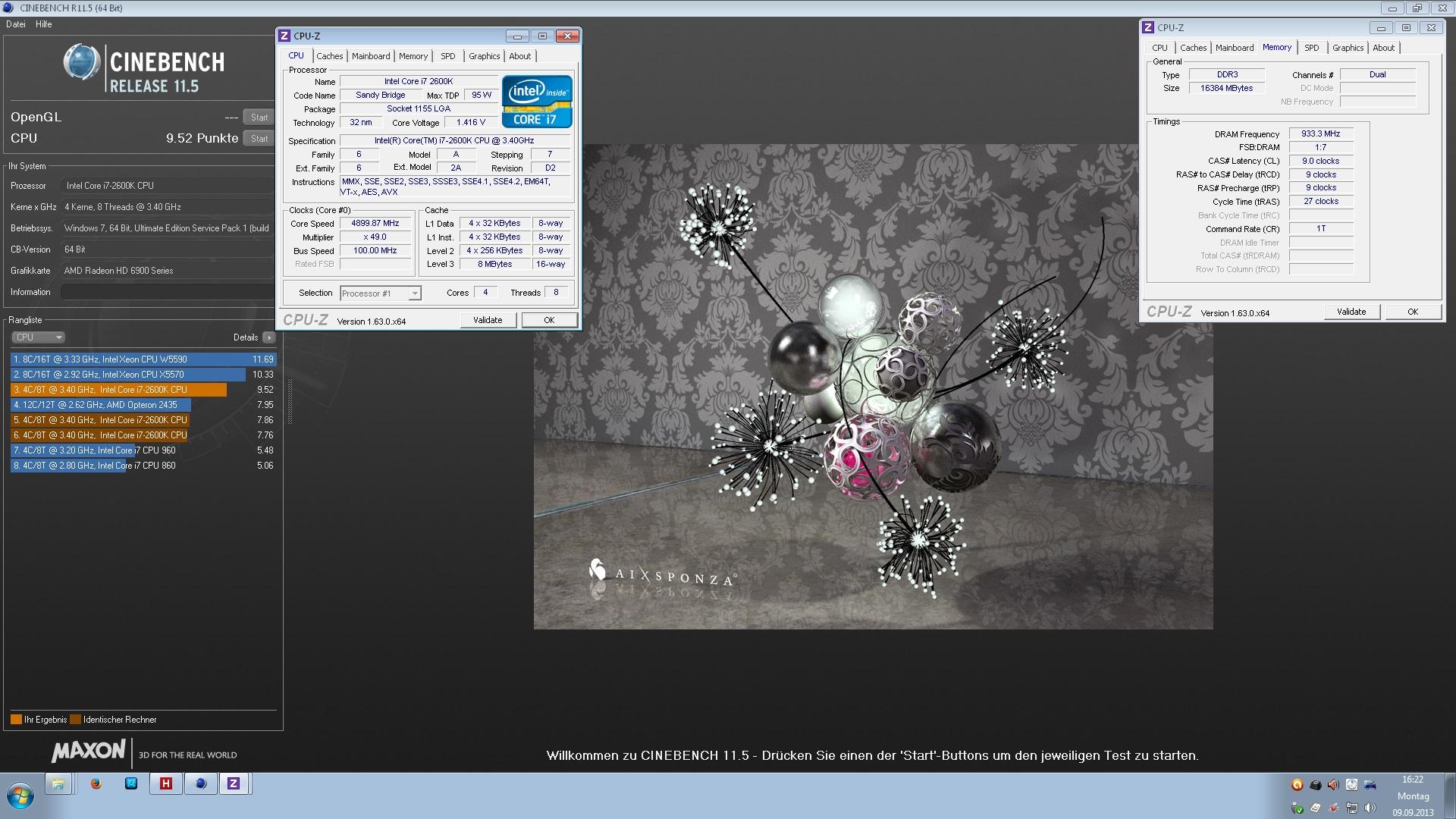Open the white volume speaker tray icon

[x=1370, y=808]
